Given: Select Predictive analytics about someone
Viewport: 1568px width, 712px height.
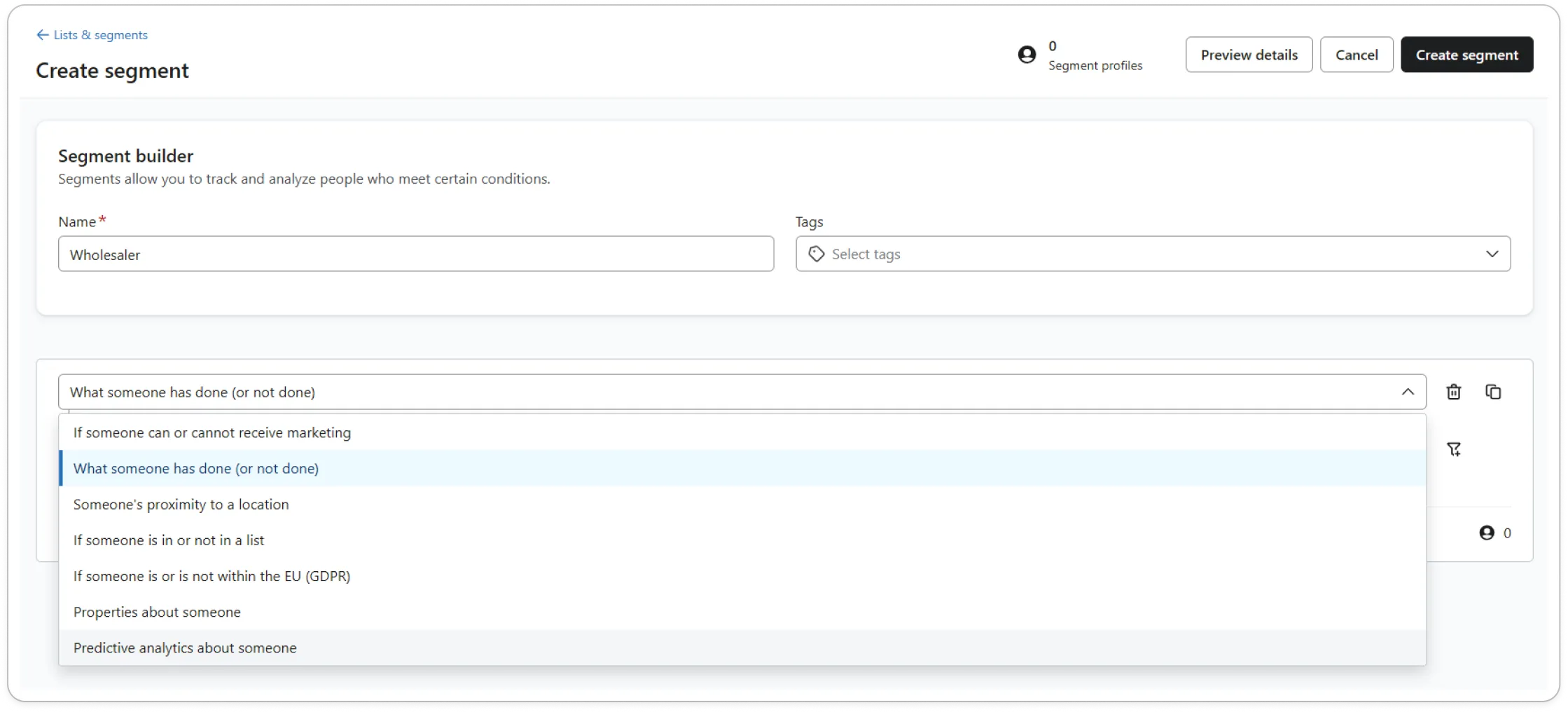Looking at the screenshot, I should click(x=742, y=648).
